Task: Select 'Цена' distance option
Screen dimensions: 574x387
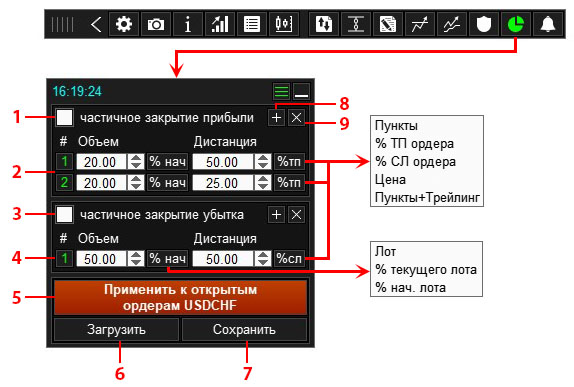Action: coord(391,179)
